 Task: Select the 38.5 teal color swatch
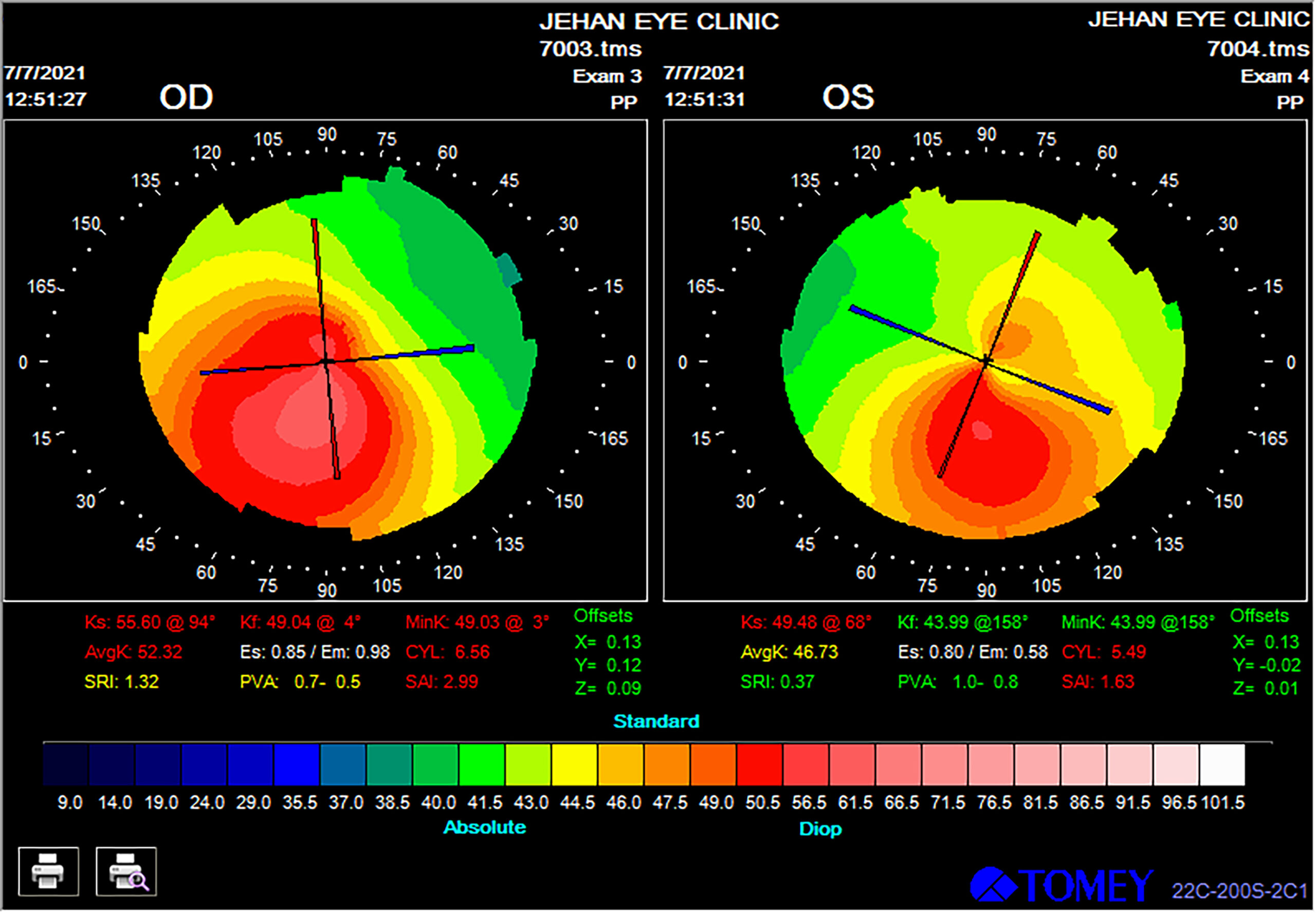coord(390,766)
